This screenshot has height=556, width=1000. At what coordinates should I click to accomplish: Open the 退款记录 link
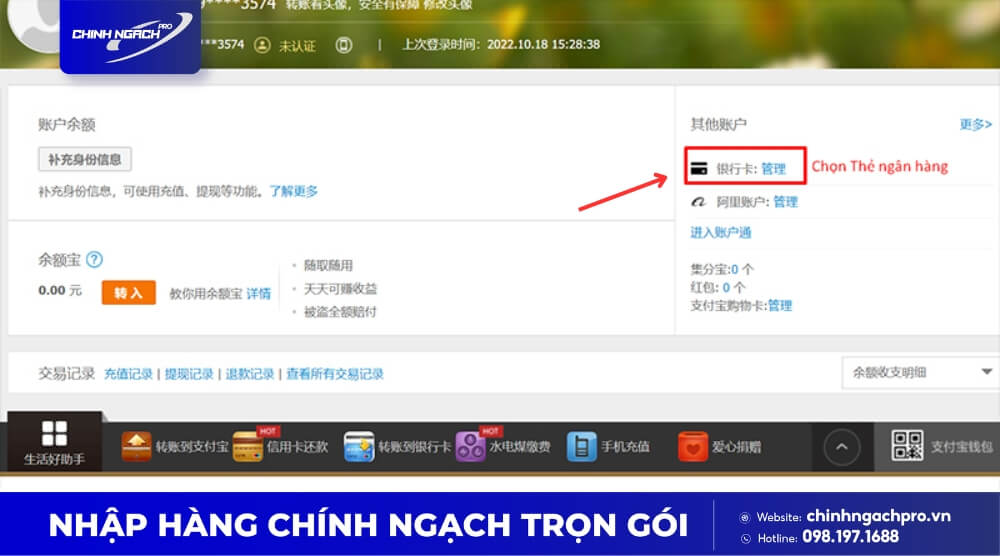point(249,374)
